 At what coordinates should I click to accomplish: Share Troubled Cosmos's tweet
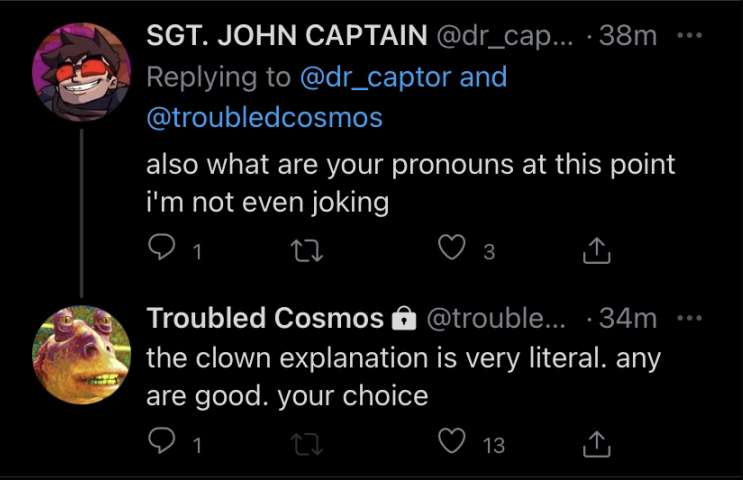tap(597, 444)
